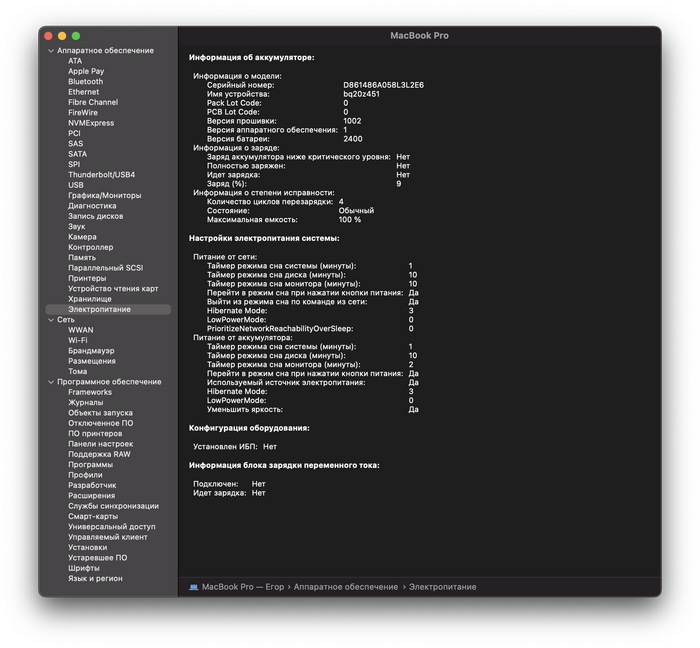Select ATA in the sidebar
Image resolution: width=700 pixels, height=648 pixels.
[x=75, y=61]
